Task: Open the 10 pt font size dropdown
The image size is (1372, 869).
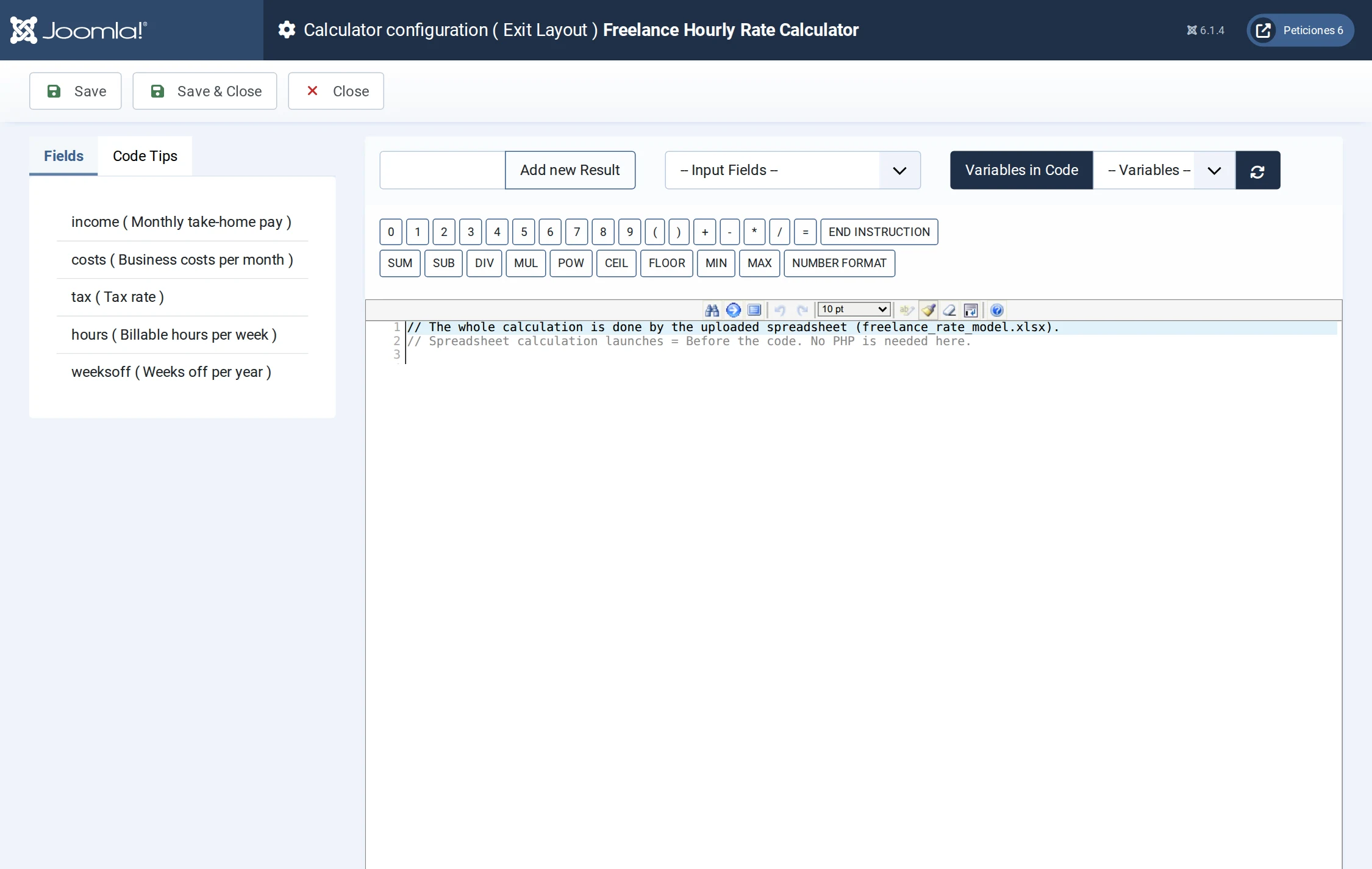Action: (854, 310)
